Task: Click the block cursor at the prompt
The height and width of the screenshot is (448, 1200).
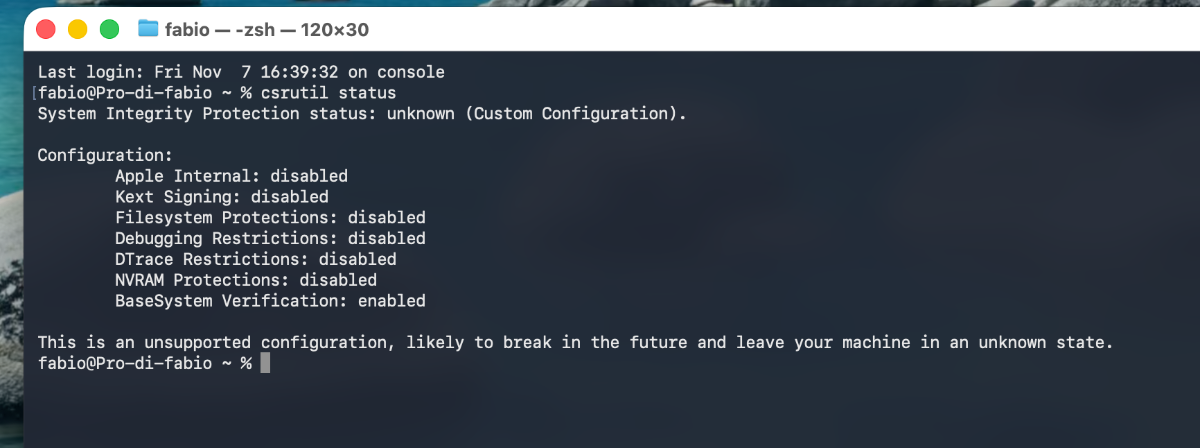Action: coord(265,364)
